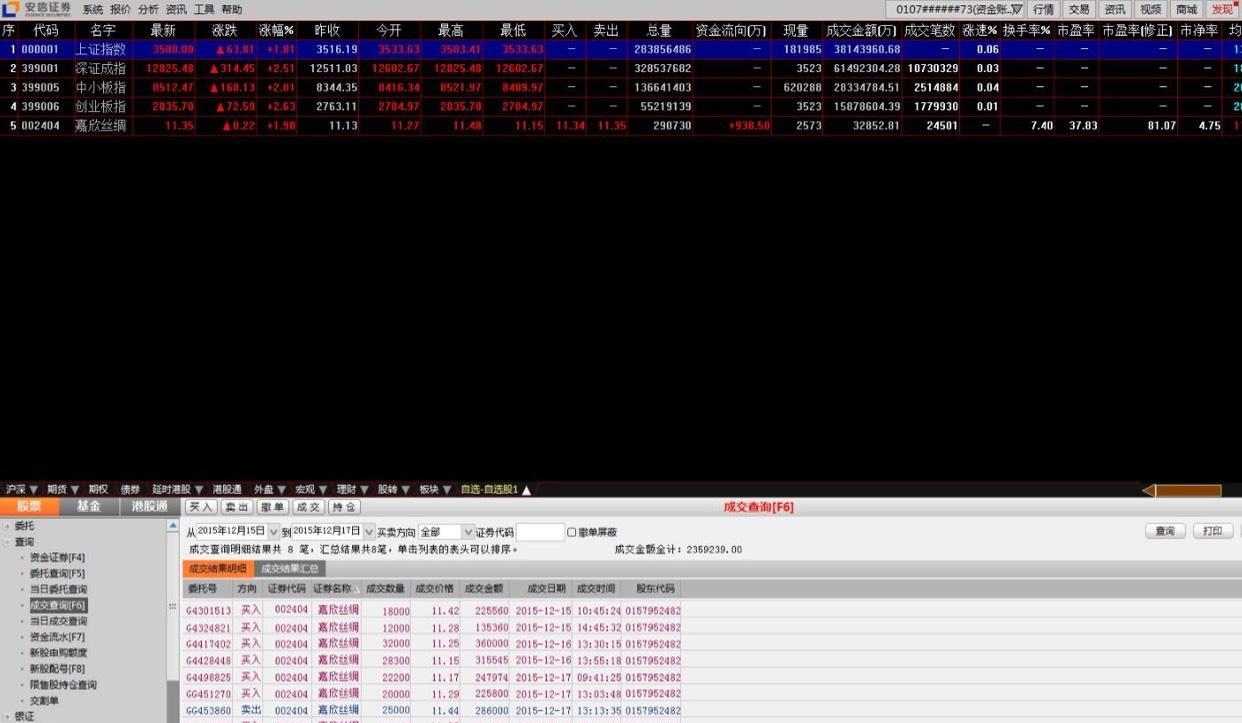Screen dimensions: 1242x723
Task: Select 交割单 tree item
Action: tap(44, 701)
